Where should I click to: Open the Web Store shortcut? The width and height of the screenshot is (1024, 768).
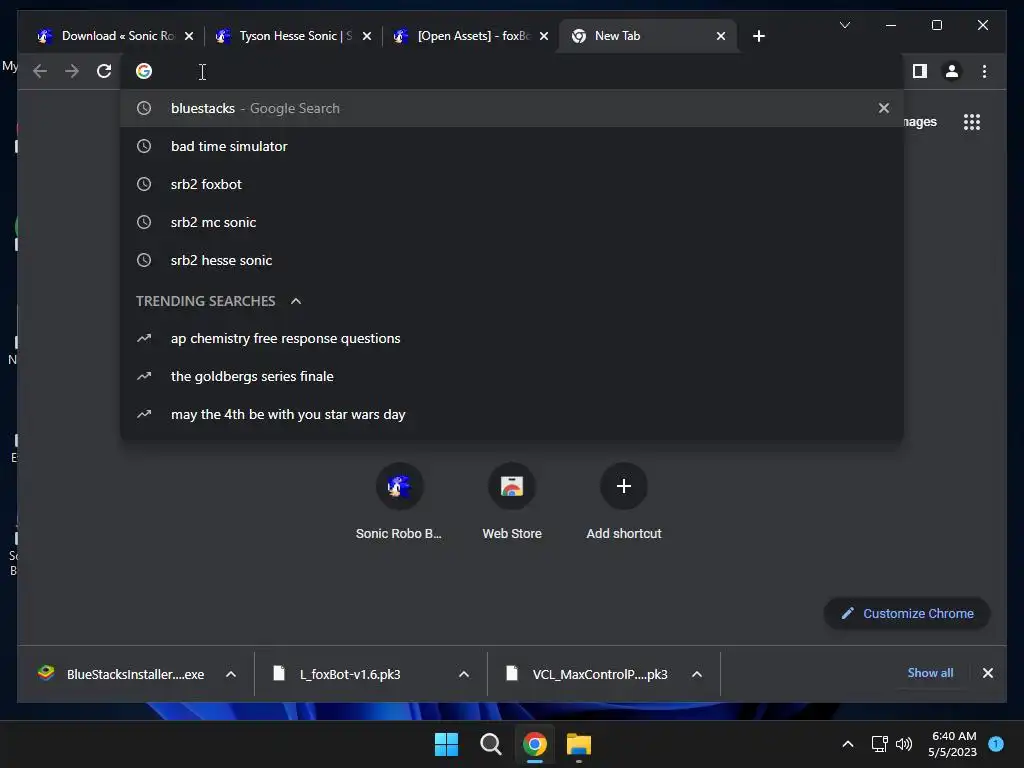coord(512,501)
